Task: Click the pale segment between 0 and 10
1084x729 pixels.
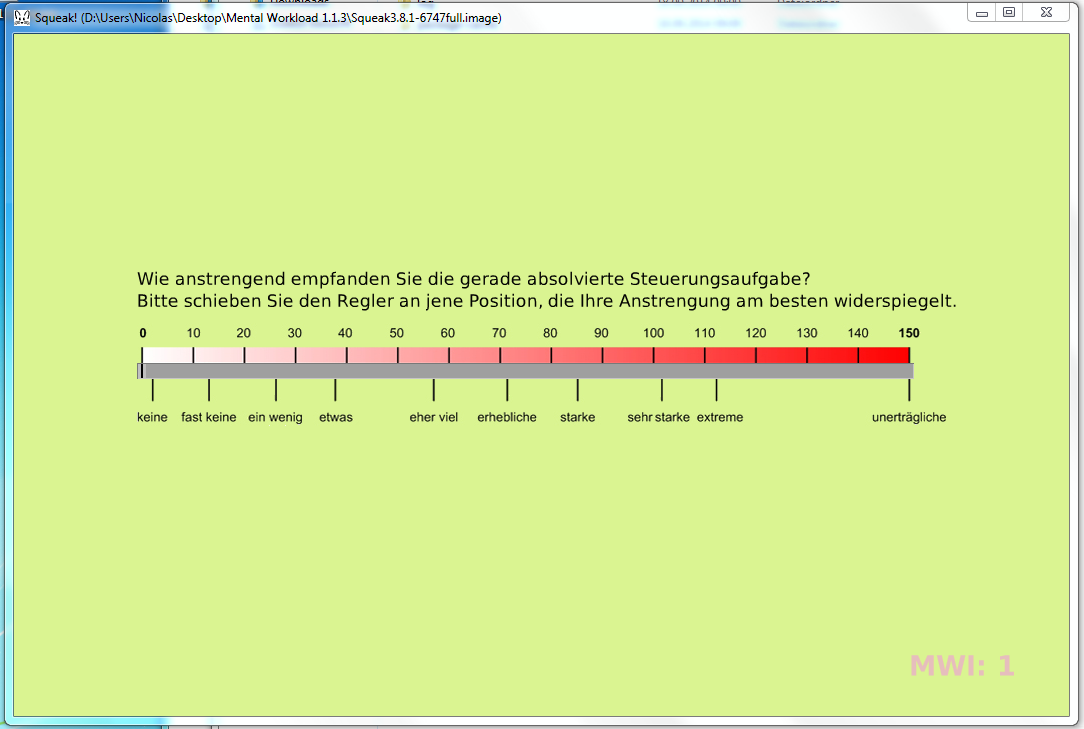Action: [167, 354]
